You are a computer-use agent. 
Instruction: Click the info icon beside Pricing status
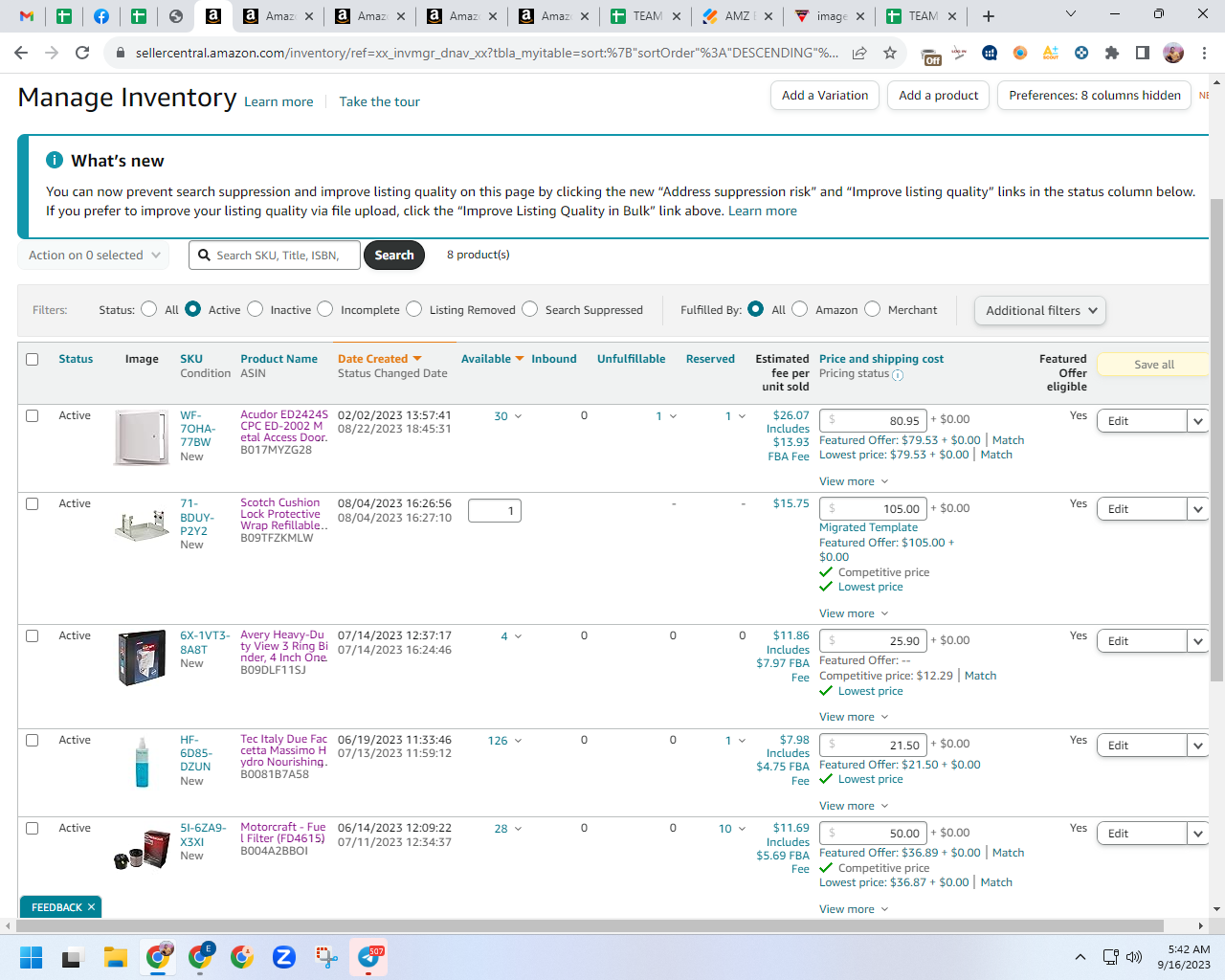(x=898, y=375)
